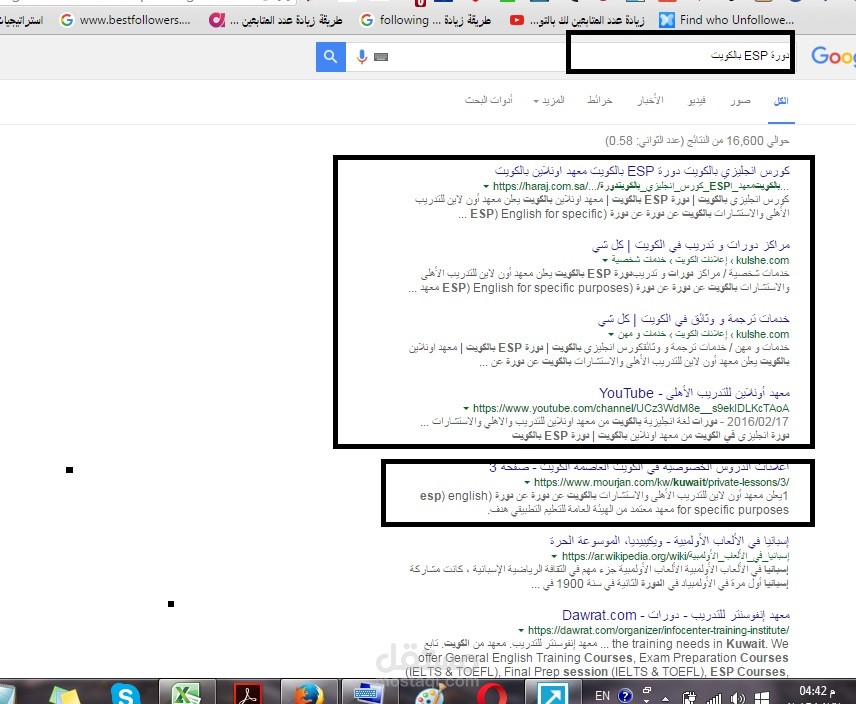Open the www.bestfollowers bookmark
The height and width of the screenshot is (704, 856).
(126, 20)
